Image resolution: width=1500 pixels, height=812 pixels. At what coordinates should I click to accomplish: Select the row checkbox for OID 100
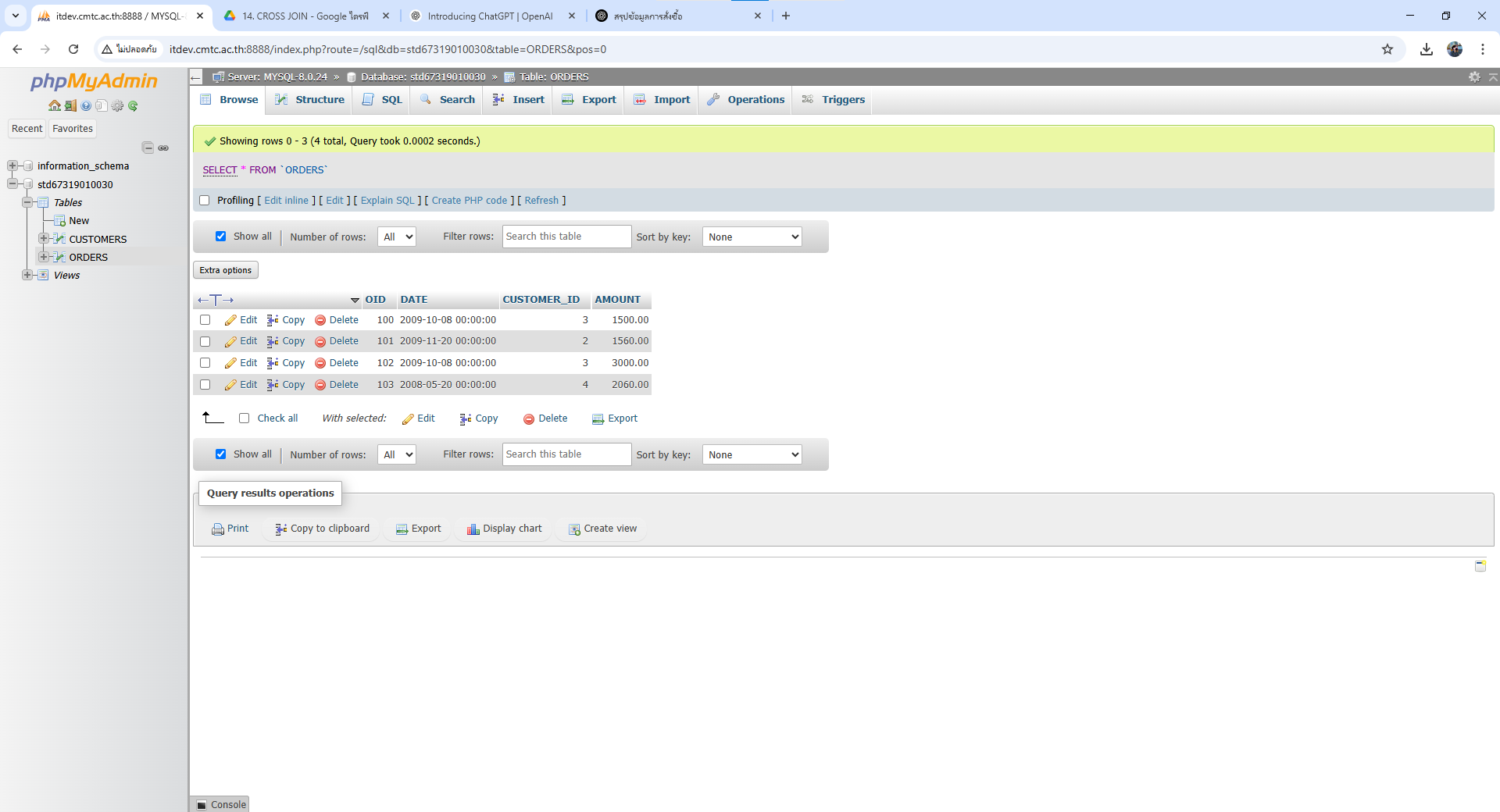pos(205,320)
